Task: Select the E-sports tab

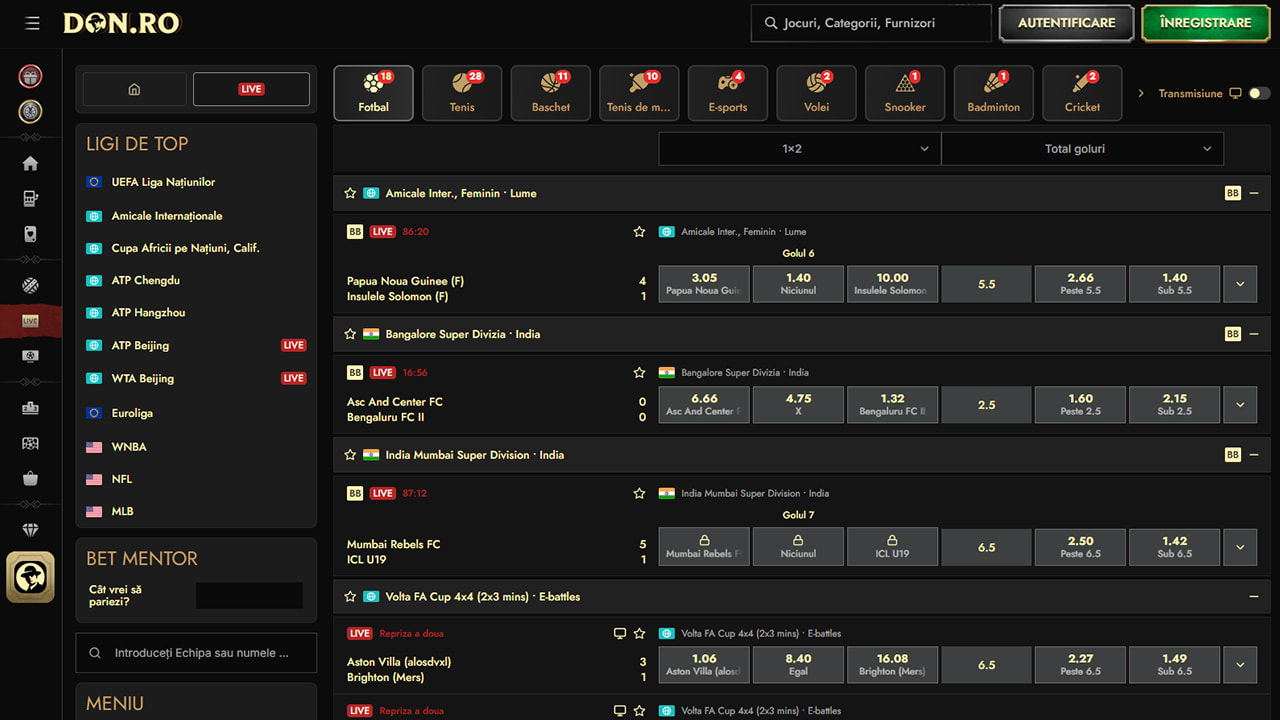Action: (x=728, y=93)
